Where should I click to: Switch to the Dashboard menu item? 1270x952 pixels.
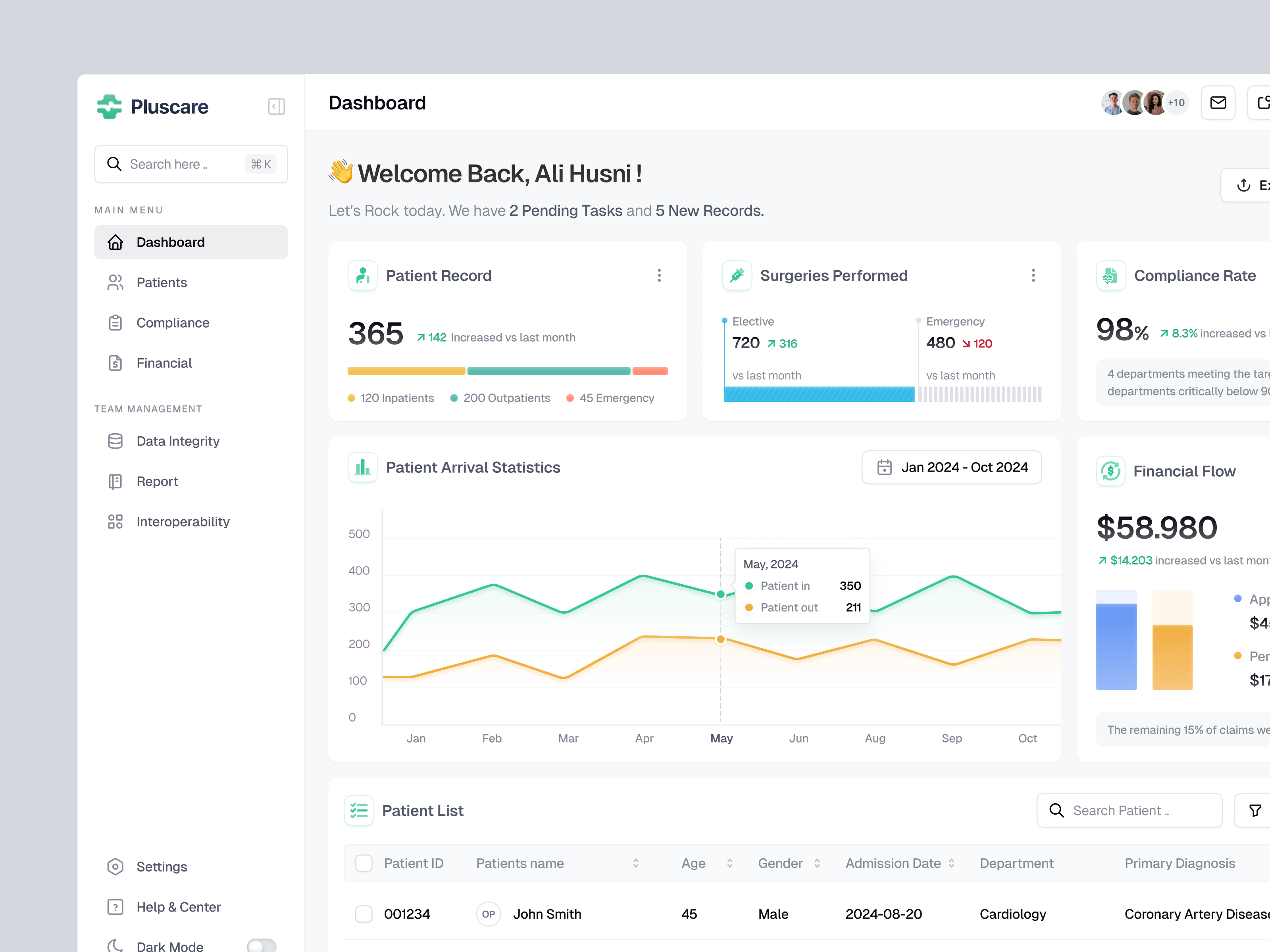coord(170,242)
